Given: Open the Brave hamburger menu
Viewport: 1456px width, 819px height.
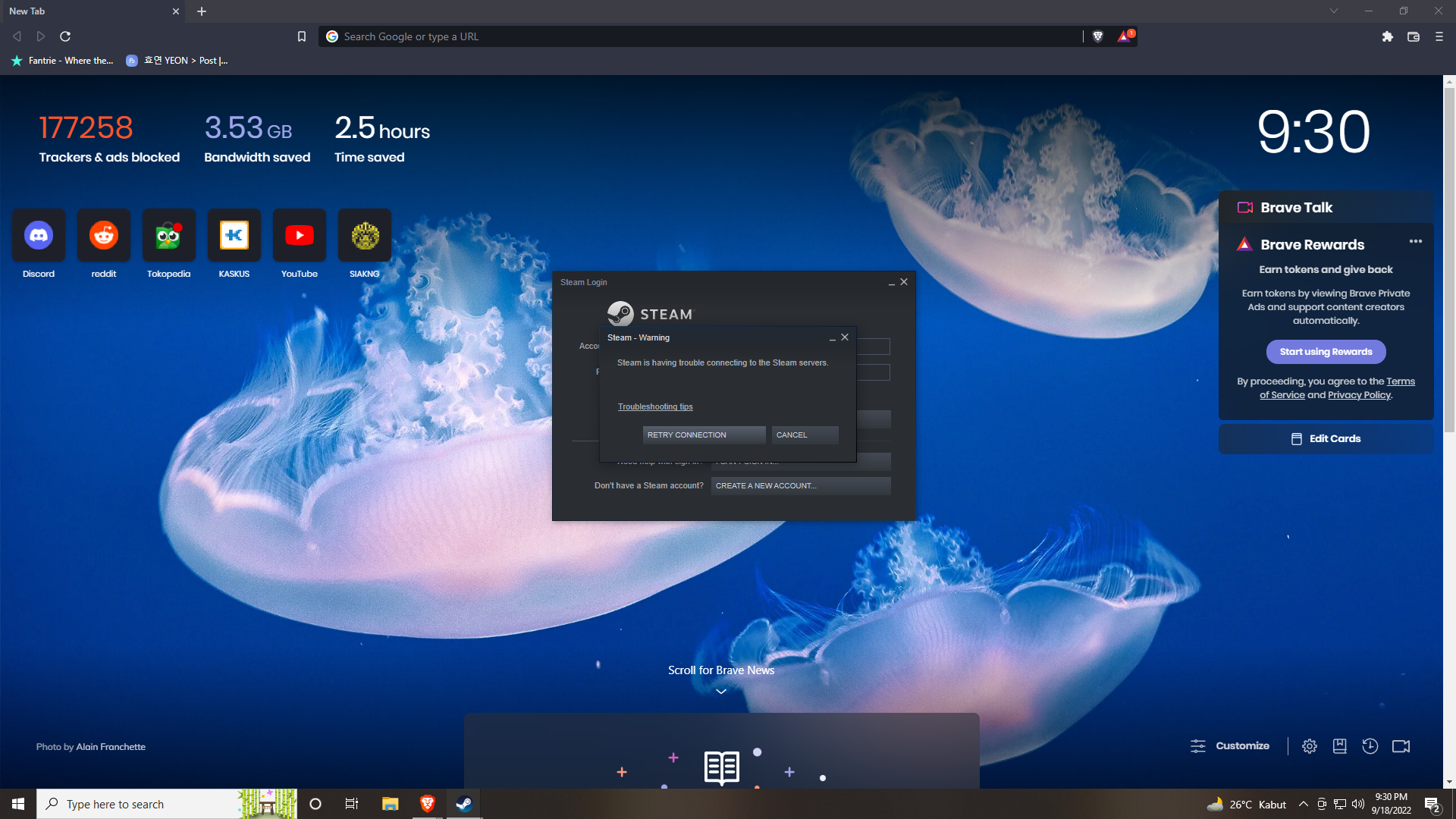Looking at the screenshot, I should point(1439,36).
